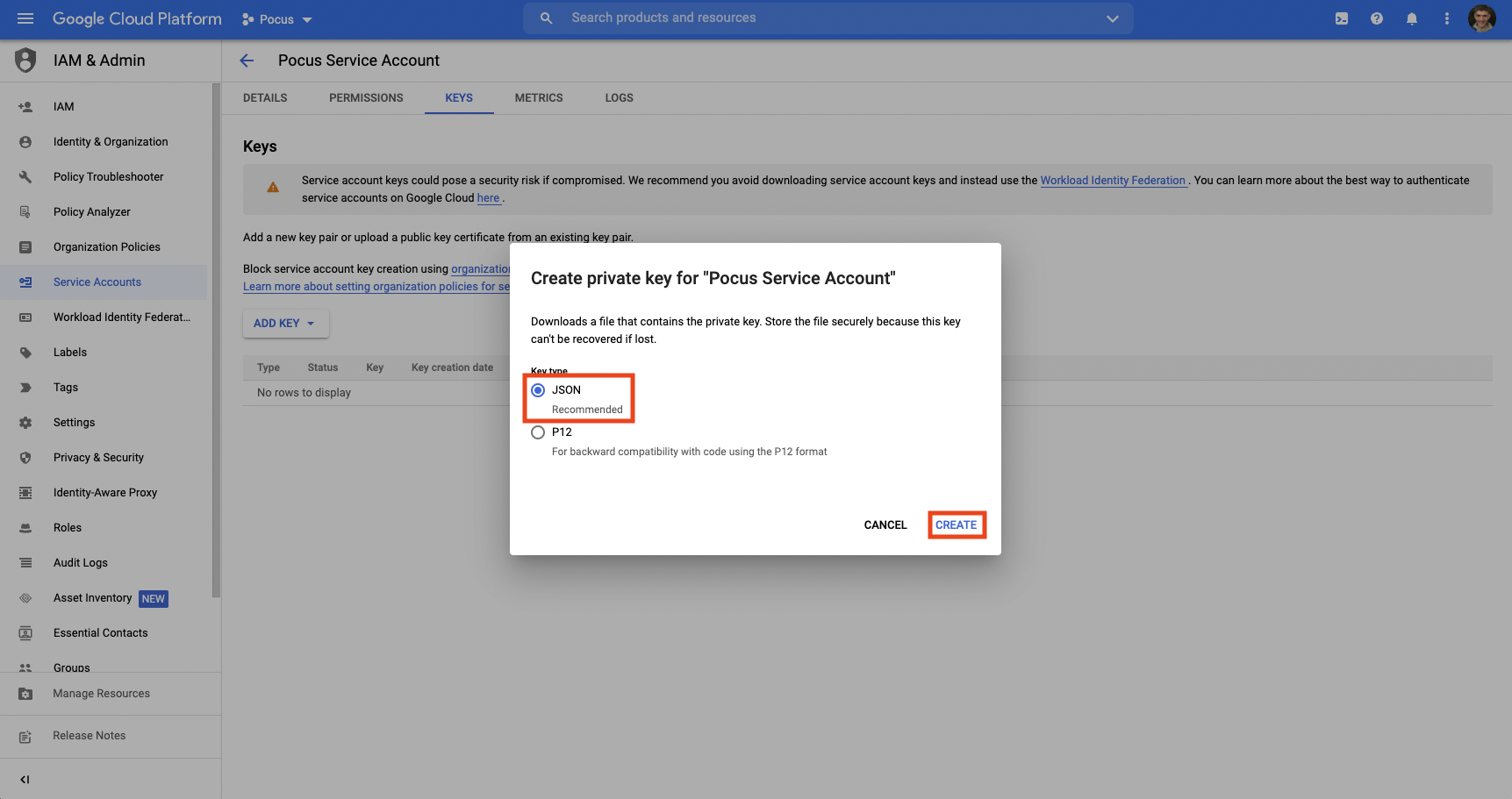Open the LOGS tab
Screen dimensions: 1512x799
click(619, 98)
